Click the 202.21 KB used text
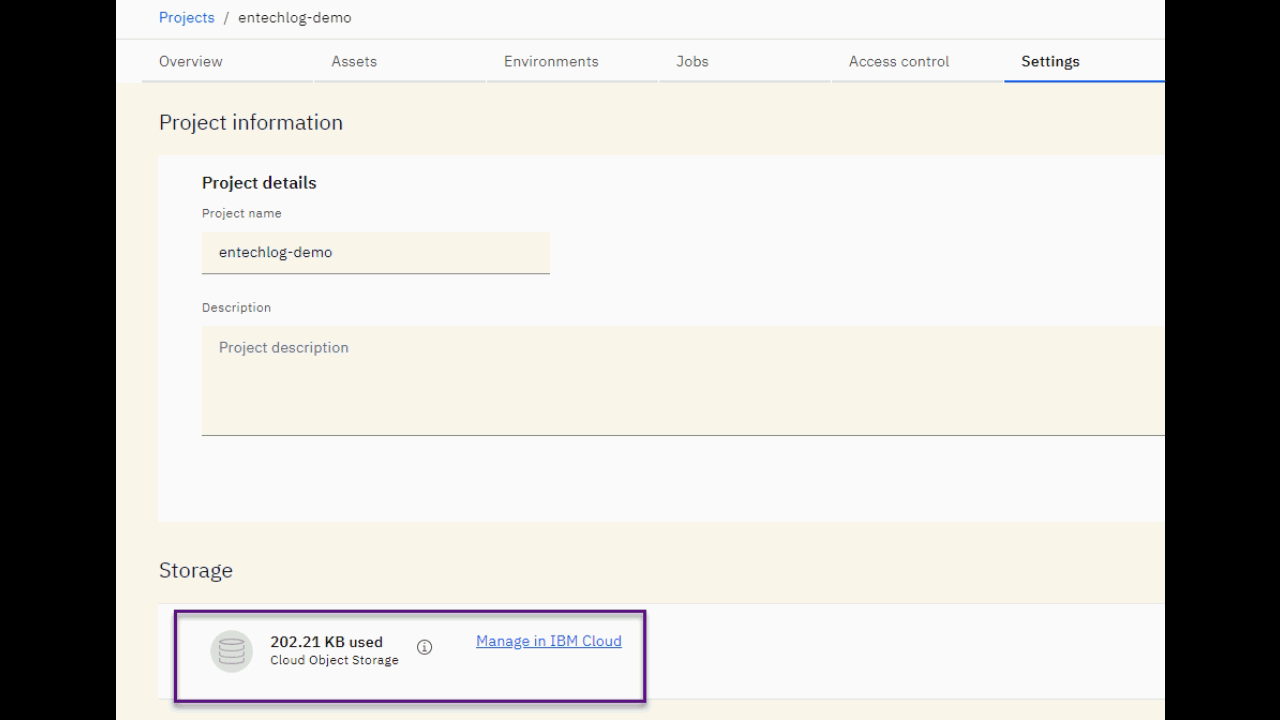The image size is (1280, 720). pyautogui.click(x=326, y=642)
